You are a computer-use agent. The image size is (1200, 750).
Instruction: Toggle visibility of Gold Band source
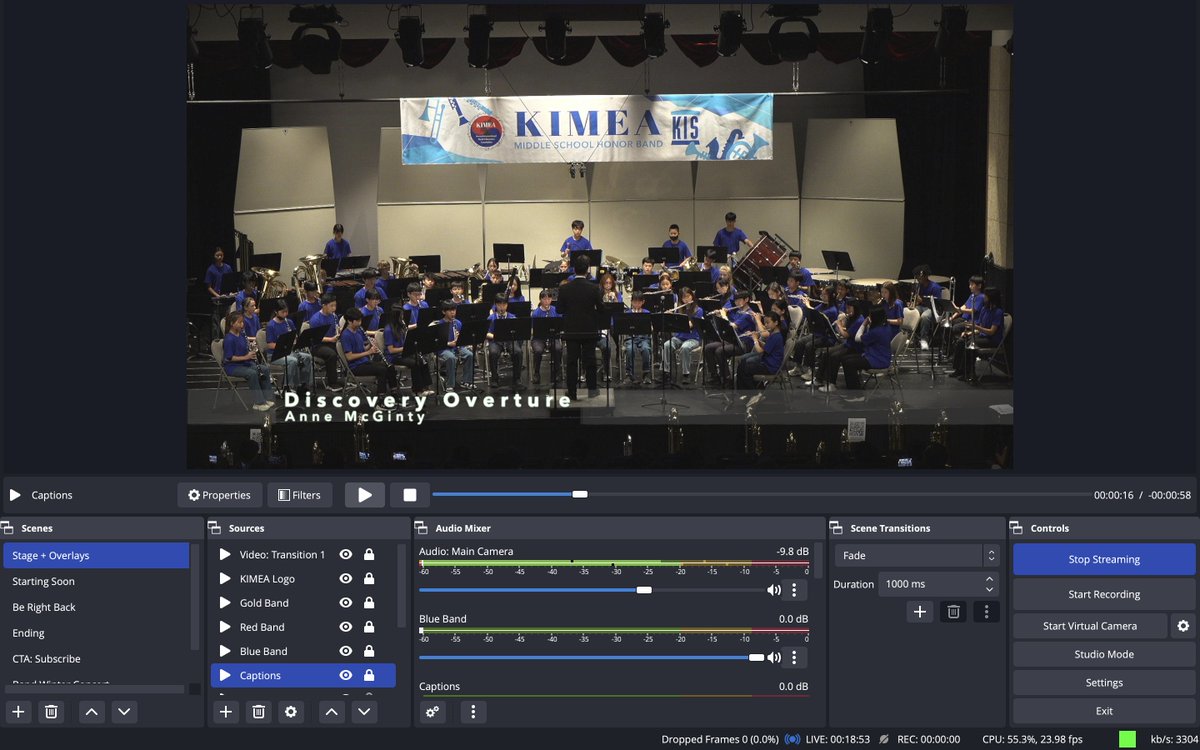pyautogui.click(x=346, y=603)
